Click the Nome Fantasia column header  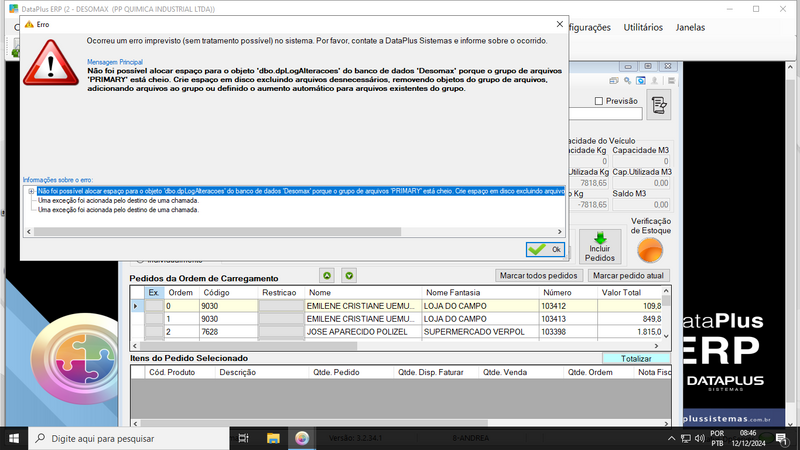(x=481, y=293)
